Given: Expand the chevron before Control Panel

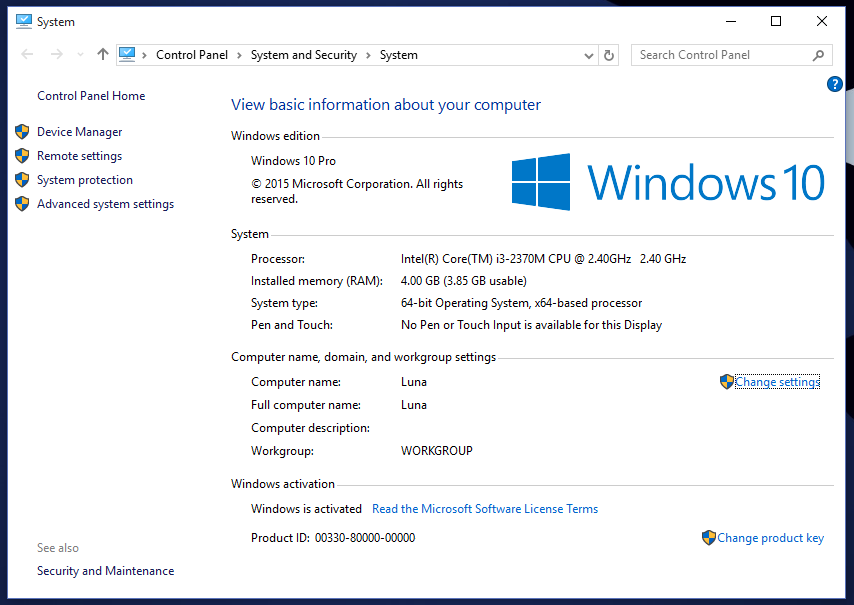Looking at the screenshot, I should point(144,55).
